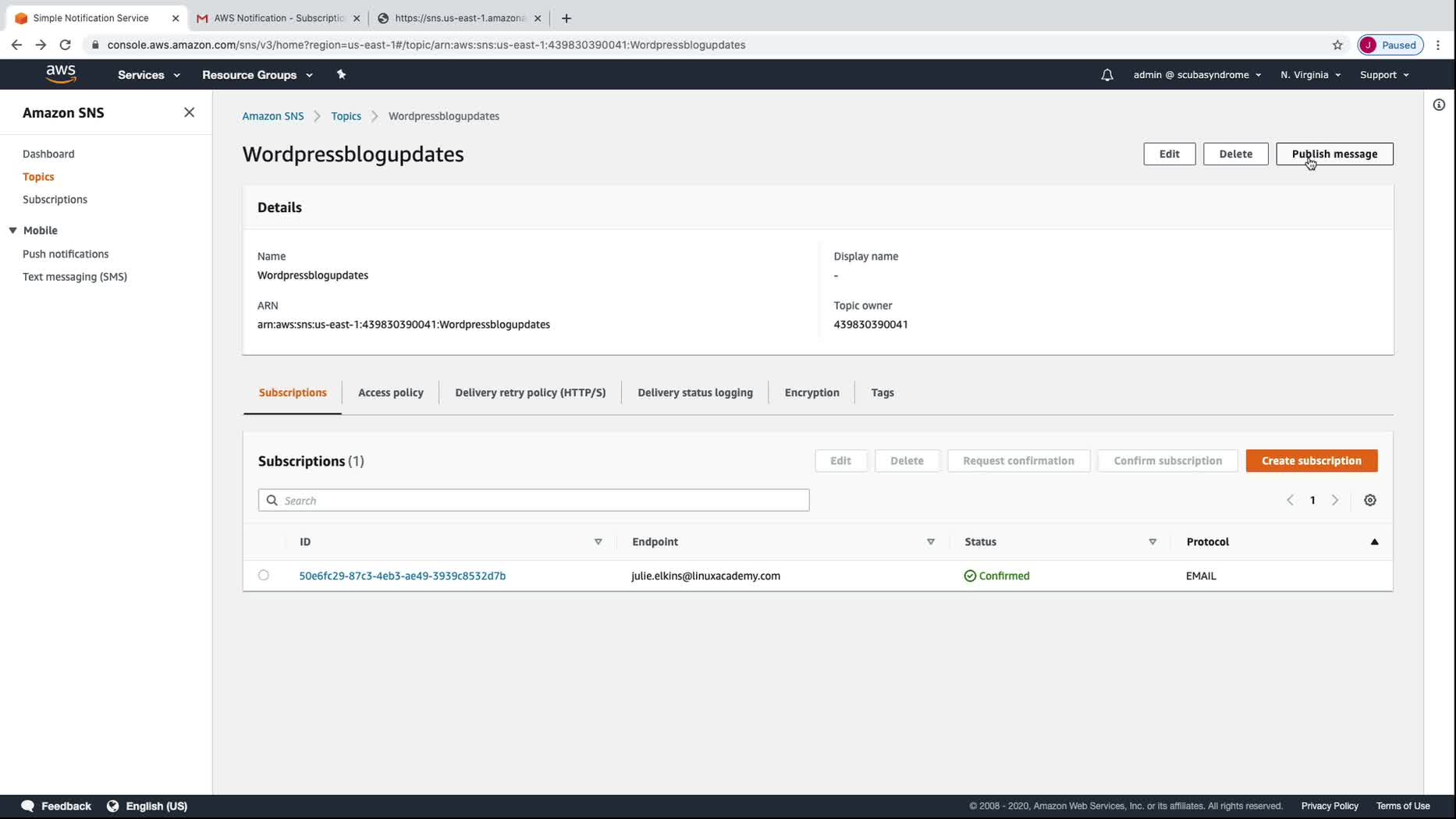
Task: Close the AWS Notification Gmail tab
Action: point(357,18)
